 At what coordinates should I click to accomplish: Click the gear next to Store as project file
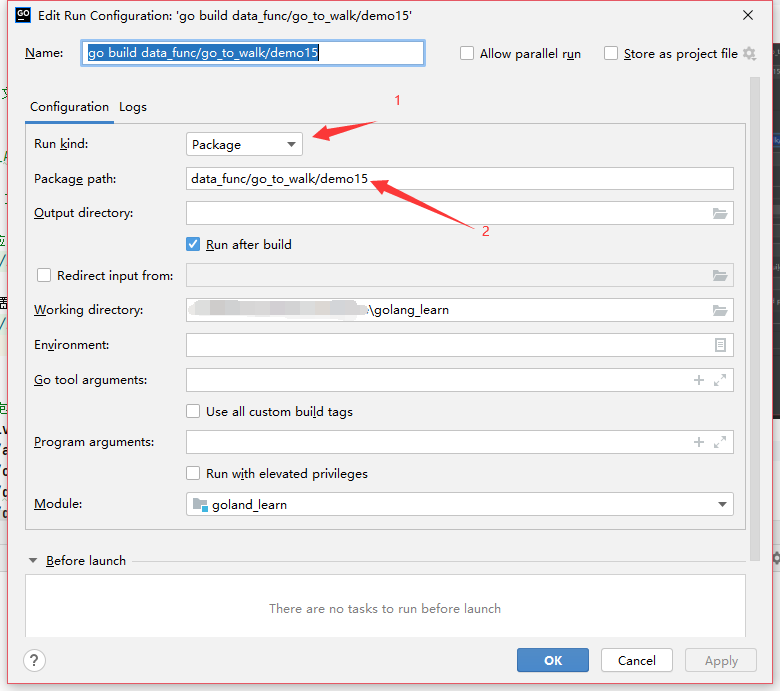point(750,54)
